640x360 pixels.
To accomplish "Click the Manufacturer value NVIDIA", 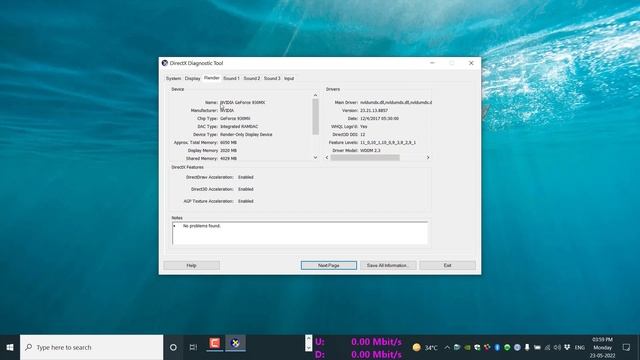I will [227, 111].
